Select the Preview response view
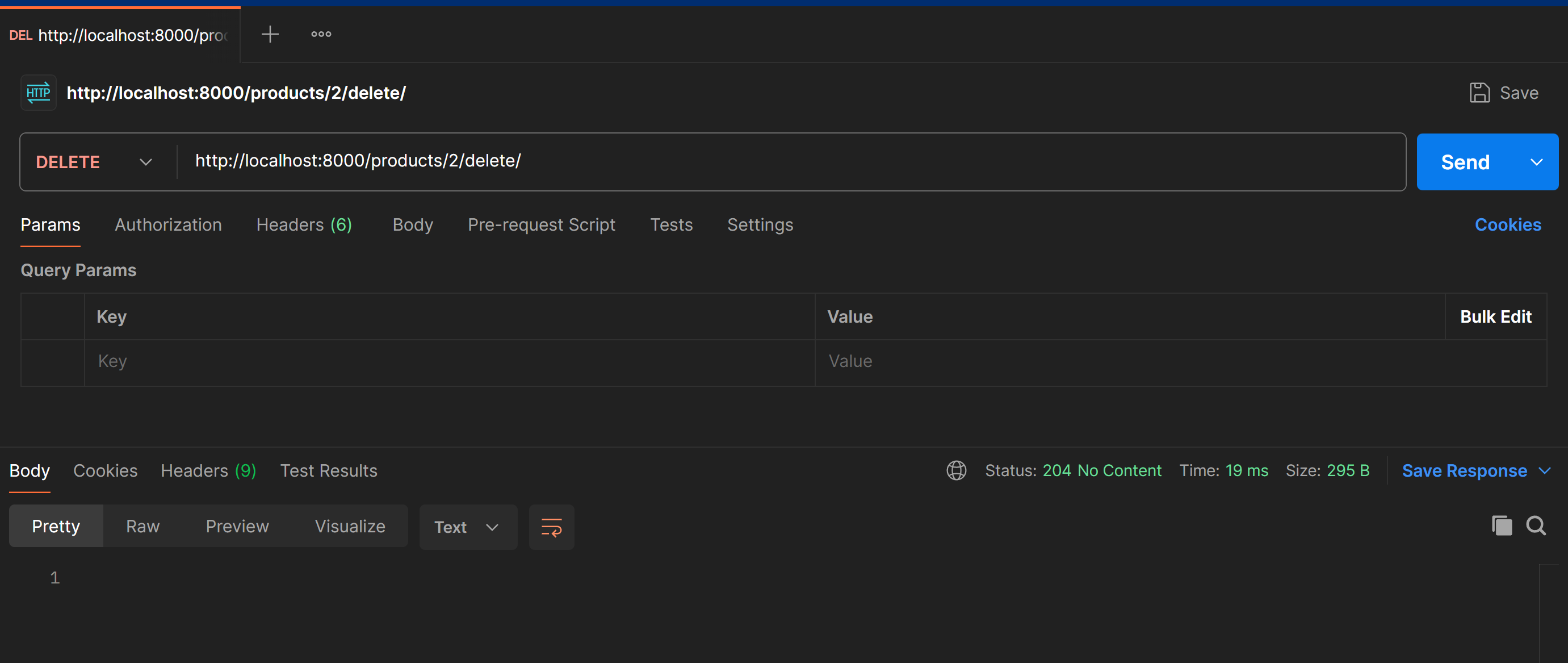Image resolution: width=1568 pixels, height=663 pixels. [237, 526]
